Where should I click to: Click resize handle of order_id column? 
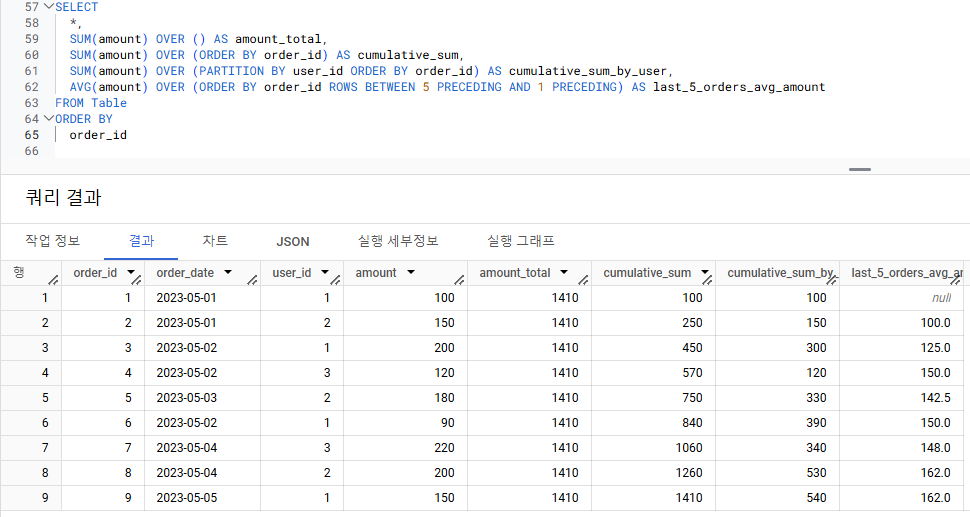click(x=137, y=280)
